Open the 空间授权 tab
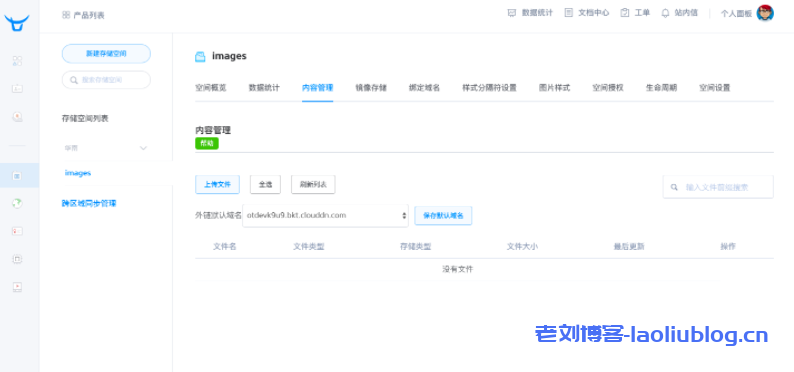 608,88
